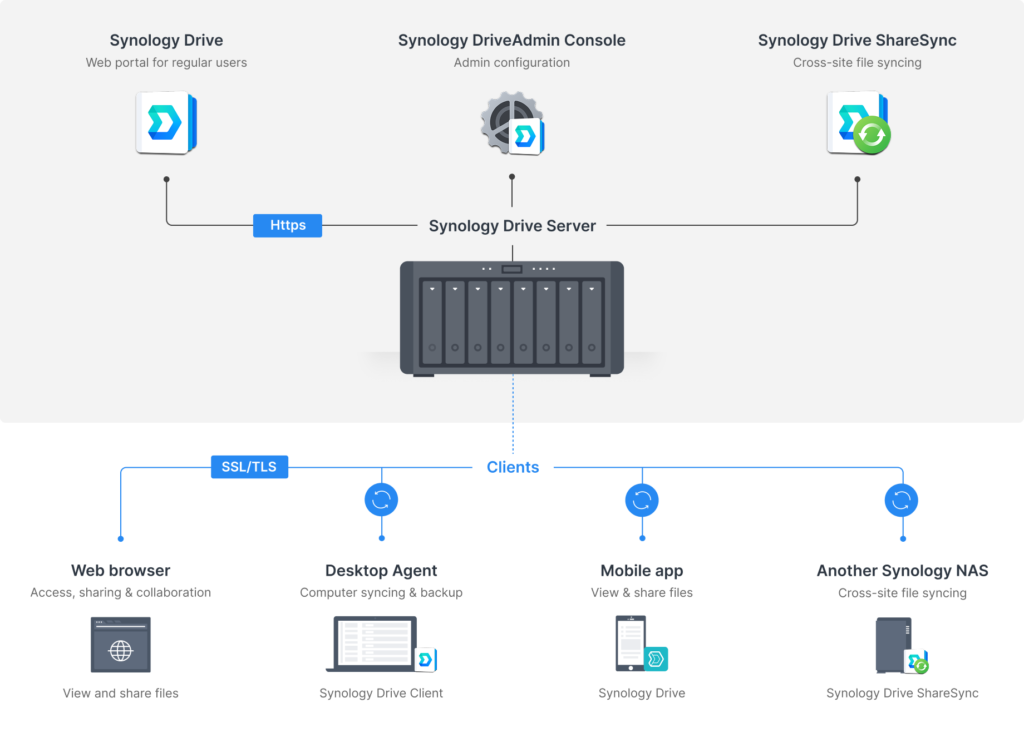The image size is (1024, 752).
Task: Click the 'Synology Drive Client' caption
Action: 381,693
